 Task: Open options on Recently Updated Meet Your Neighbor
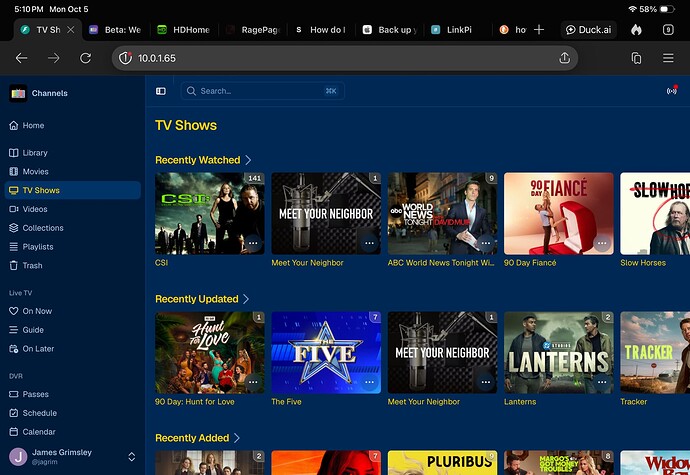pos(485,382)
